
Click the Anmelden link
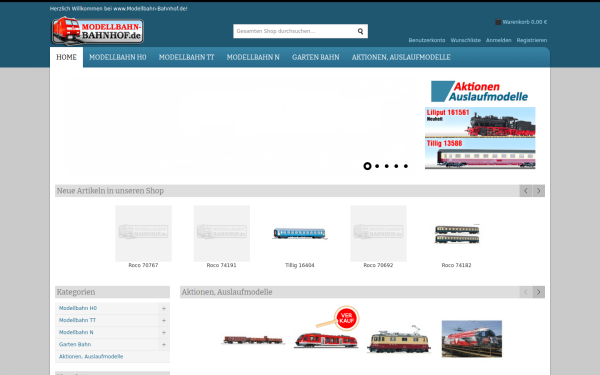[x=498, y=40]
